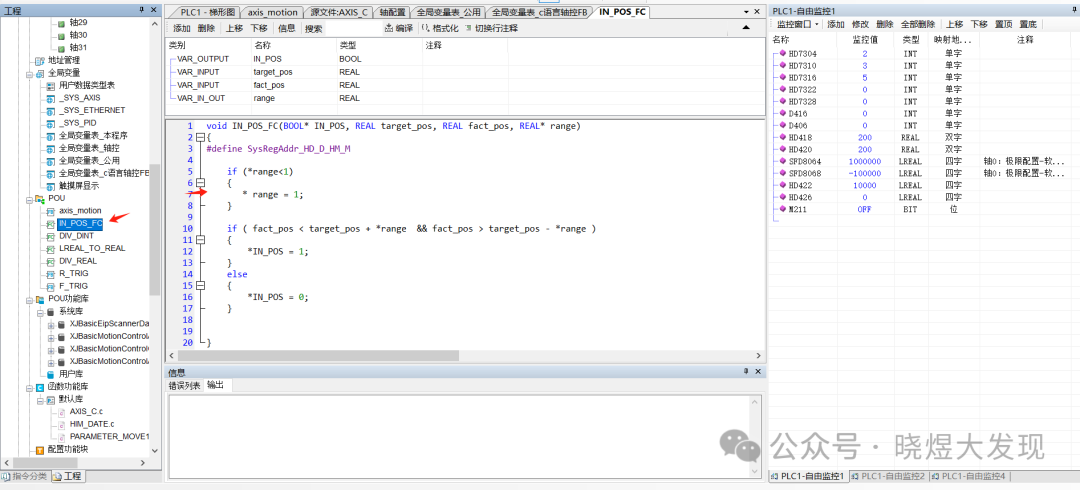
Task: Pin the 信息 info panel
Action: (745, 371)
